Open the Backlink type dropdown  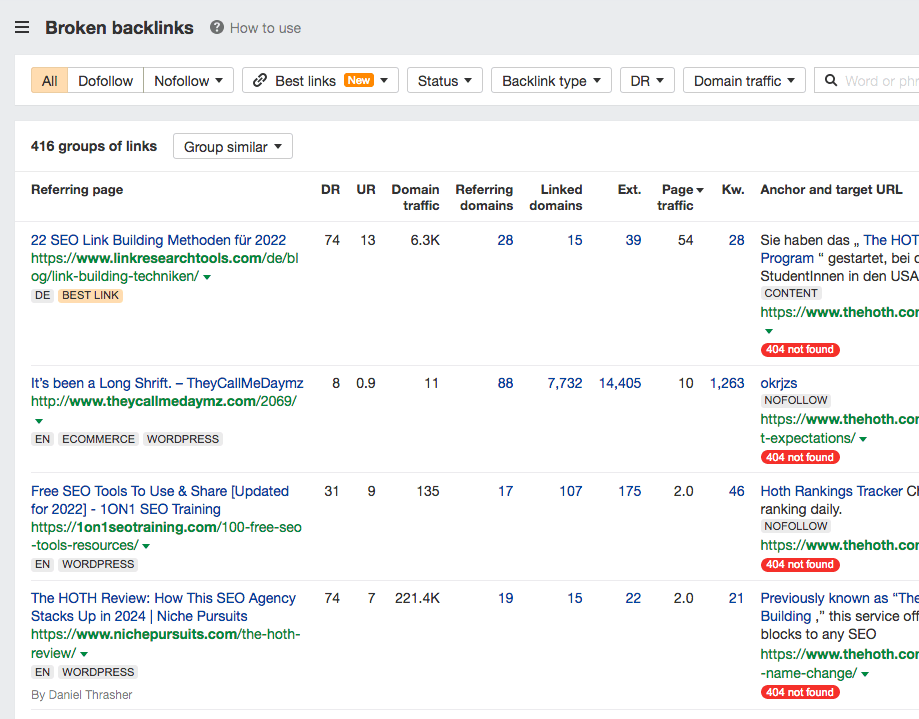(551, 81)
